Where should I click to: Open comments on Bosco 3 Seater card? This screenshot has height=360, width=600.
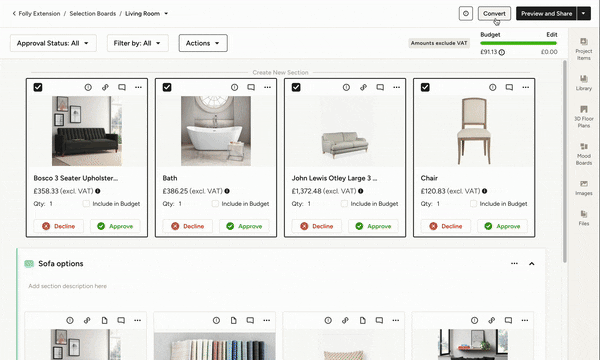[x=122, y=87]
